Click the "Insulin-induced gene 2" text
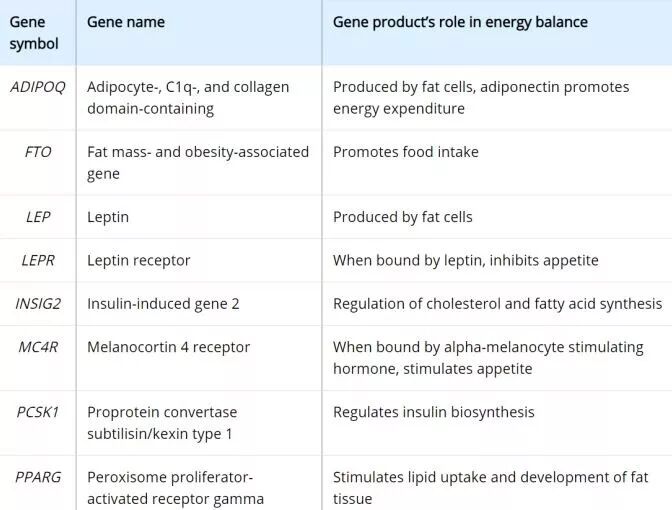This screenshot has height=510, width=672. pyautogui.click(x=163, y=304)
